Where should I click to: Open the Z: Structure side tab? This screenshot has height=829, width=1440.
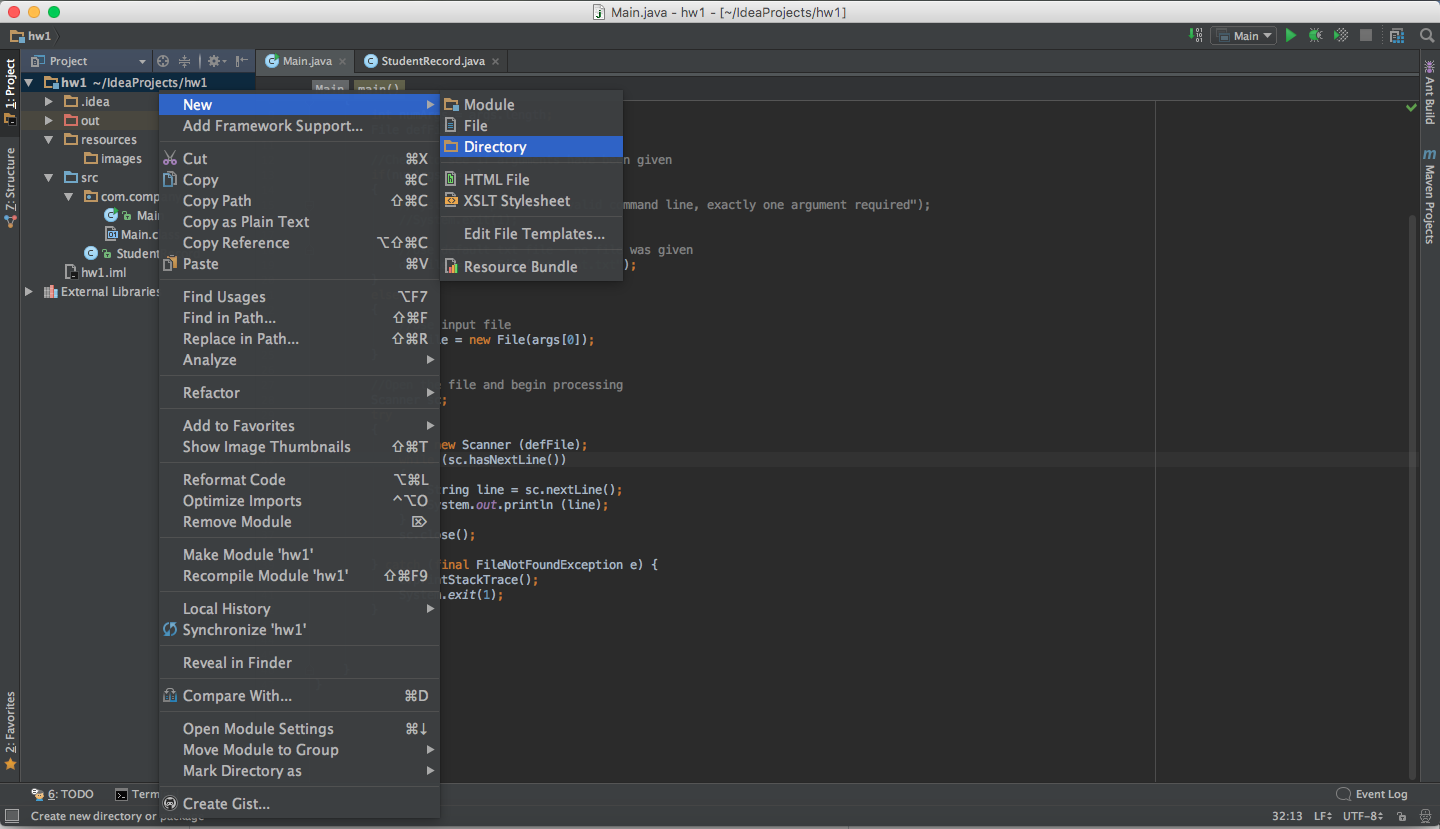pyautogui.click(x=10, y=187)
